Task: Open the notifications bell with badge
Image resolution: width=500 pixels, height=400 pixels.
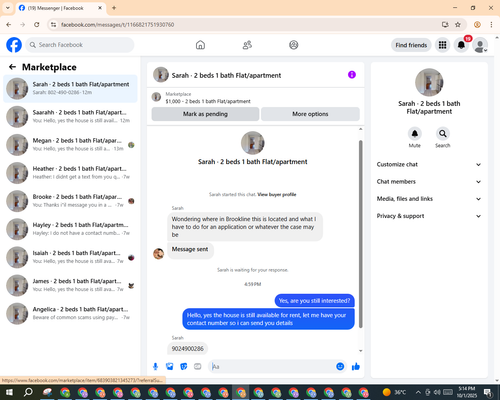Action: 461,45
